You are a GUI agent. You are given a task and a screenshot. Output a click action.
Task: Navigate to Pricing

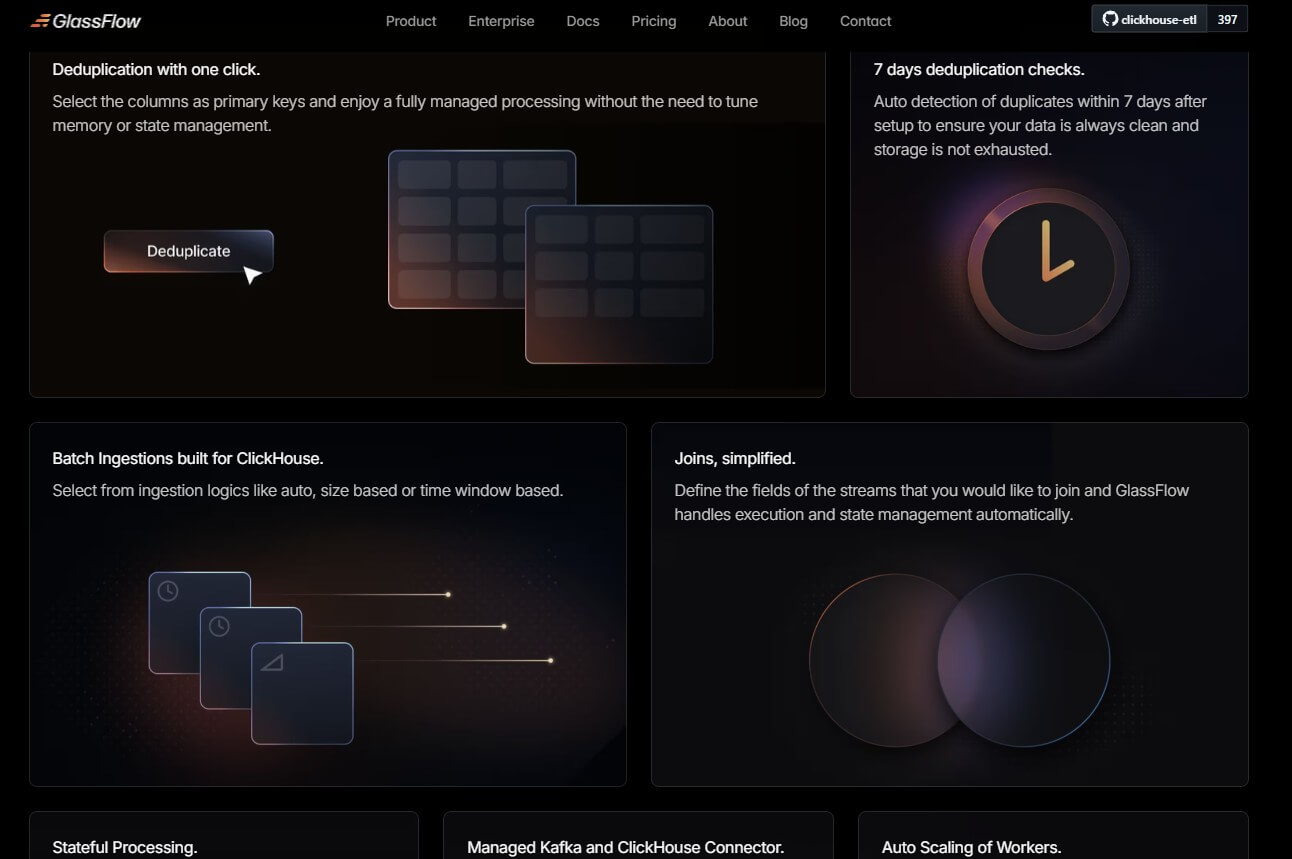click(654, 21)
